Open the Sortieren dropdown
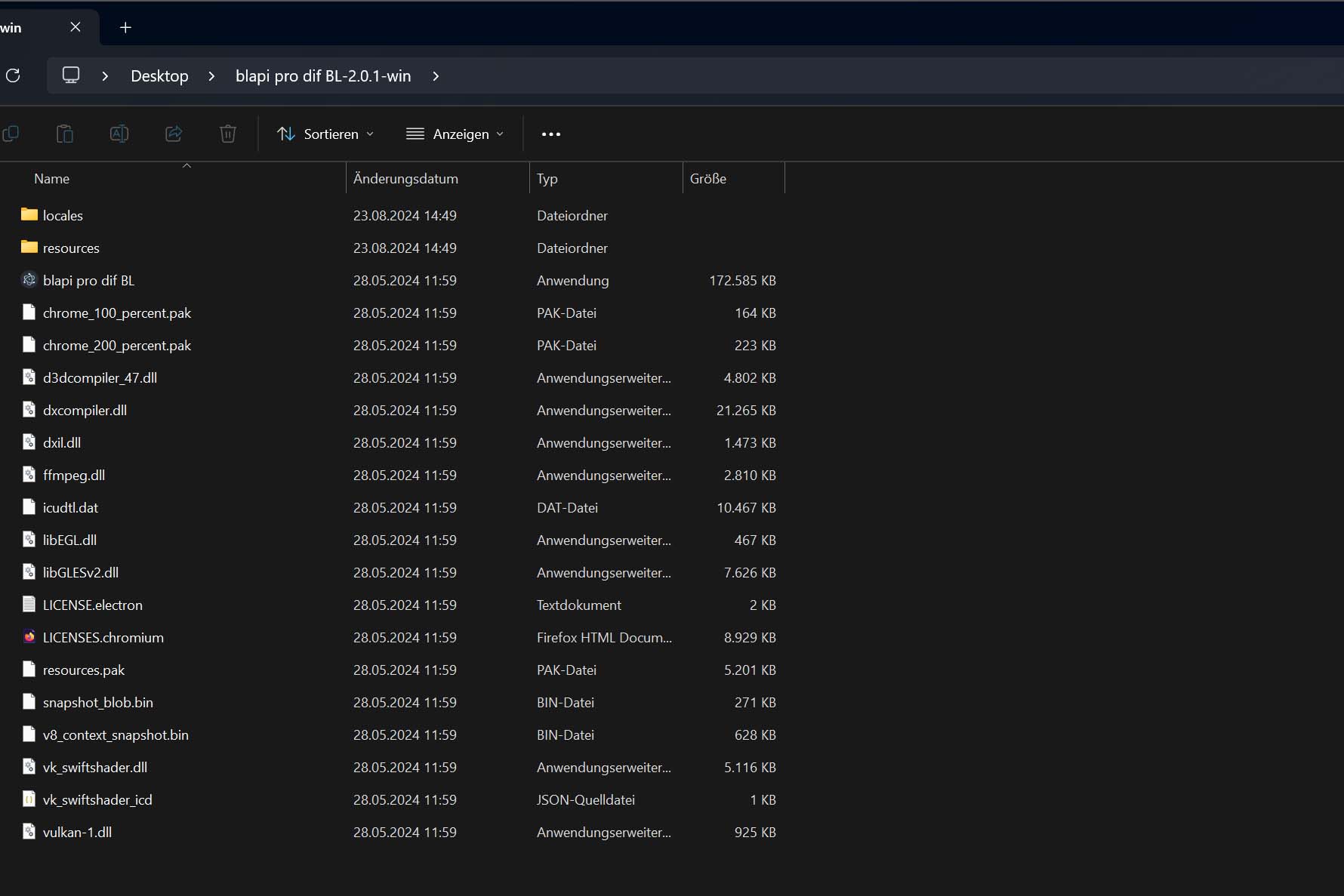 (x=325, y=134)
